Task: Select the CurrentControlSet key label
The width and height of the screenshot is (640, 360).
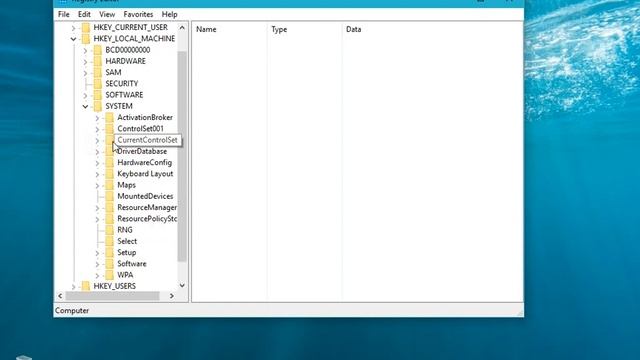Action: (x=147, y=140)
